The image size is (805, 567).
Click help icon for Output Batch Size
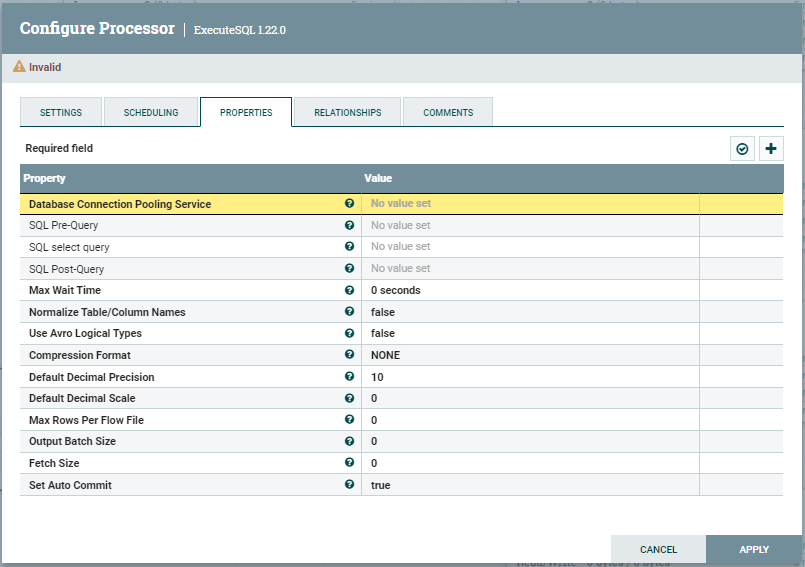tap(350, 441)
